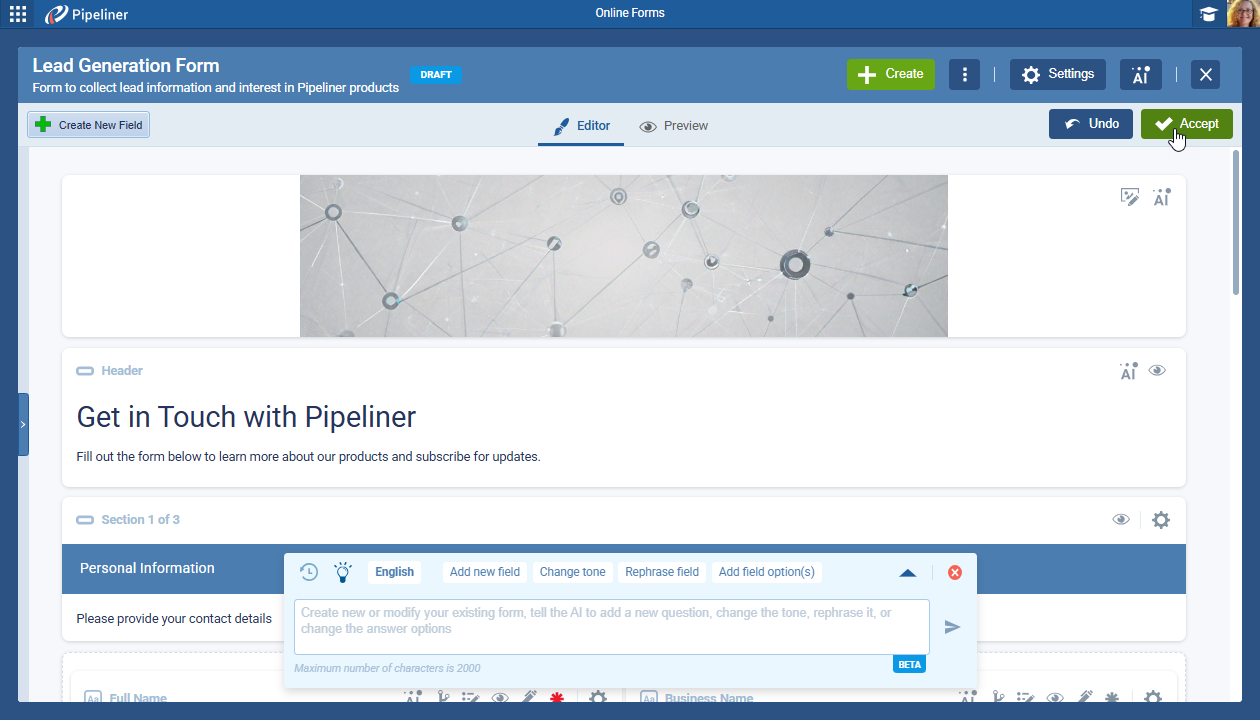This screenshot has height=720, width=1260.
Task: Send the AI prompt with arrow icon
Action: click(952, 627)
